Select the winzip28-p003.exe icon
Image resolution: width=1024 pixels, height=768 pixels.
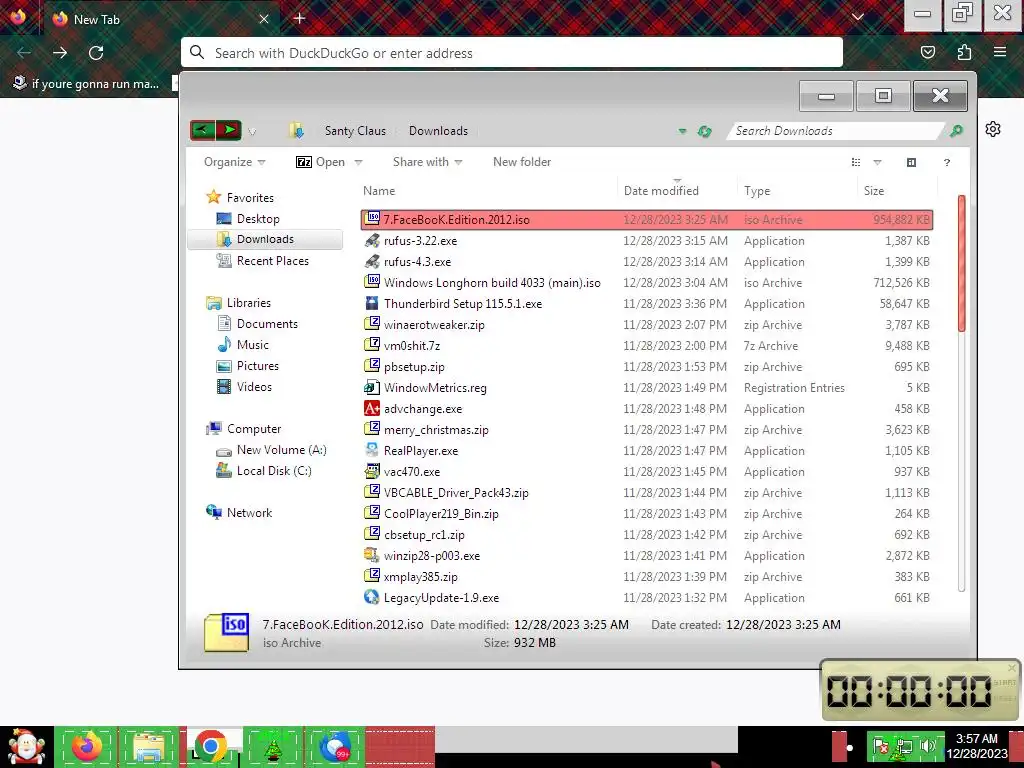click(372, 555)
